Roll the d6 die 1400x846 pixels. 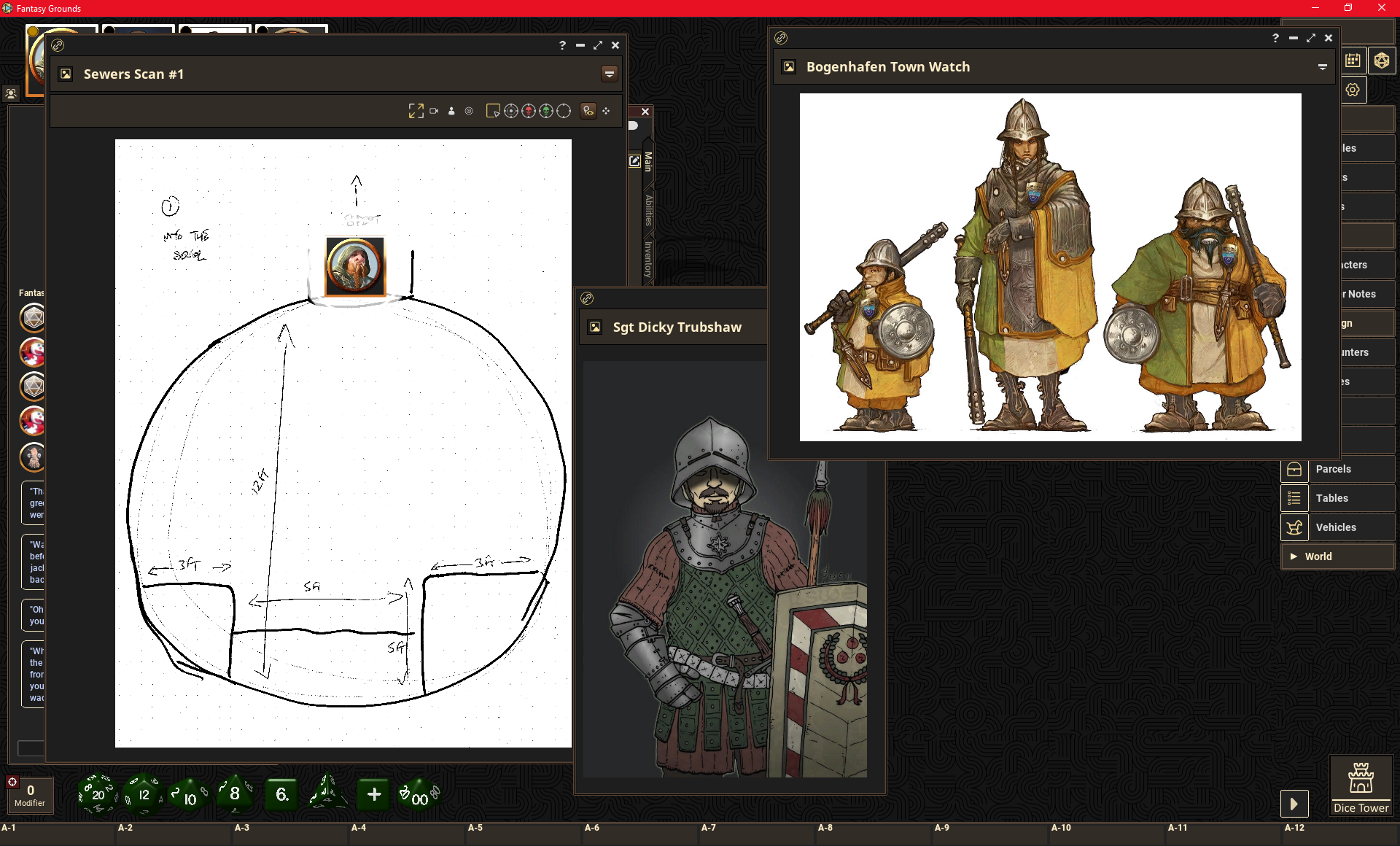[281, 794]
